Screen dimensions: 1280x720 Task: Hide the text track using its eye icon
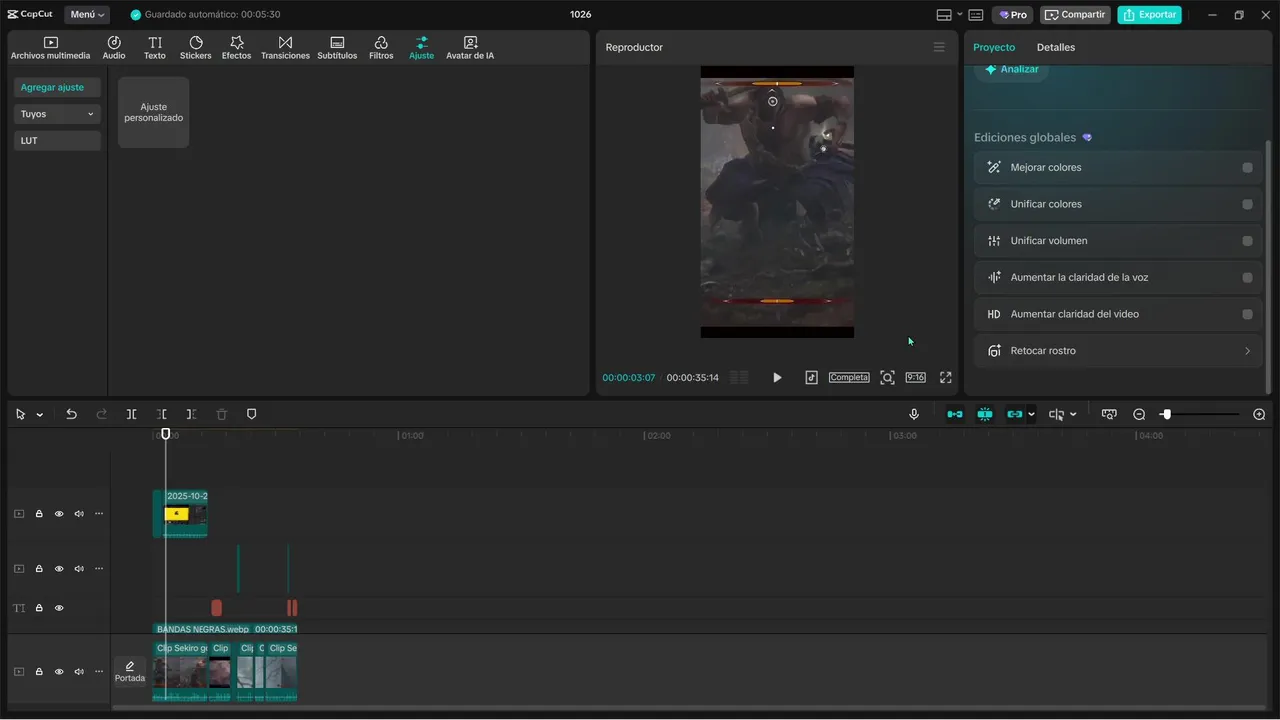pyautogui.click(x=59, y=608)
